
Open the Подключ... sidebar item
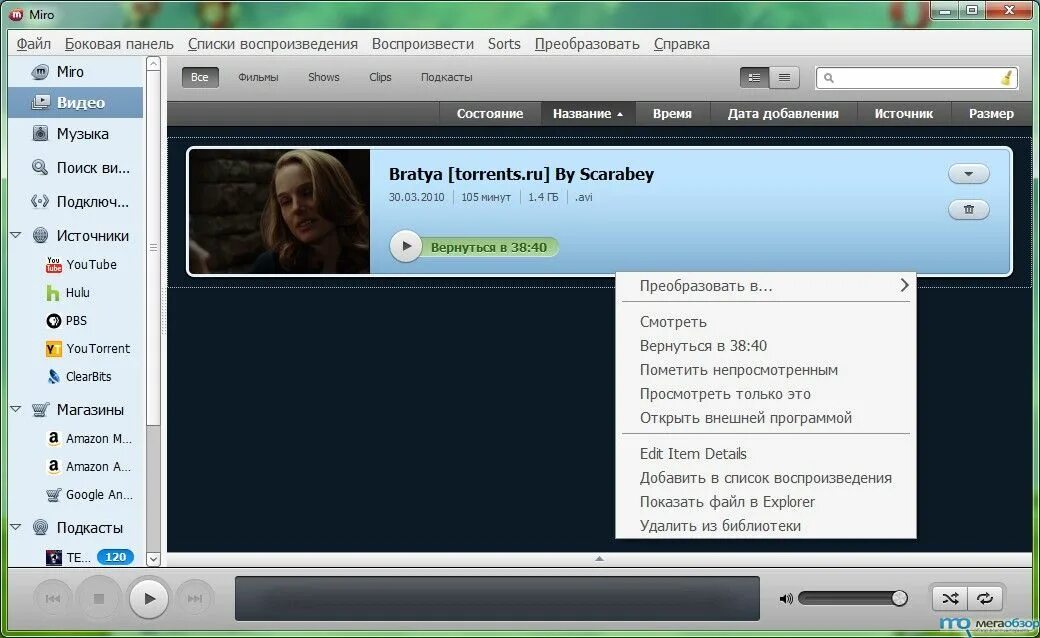(80, 202)
